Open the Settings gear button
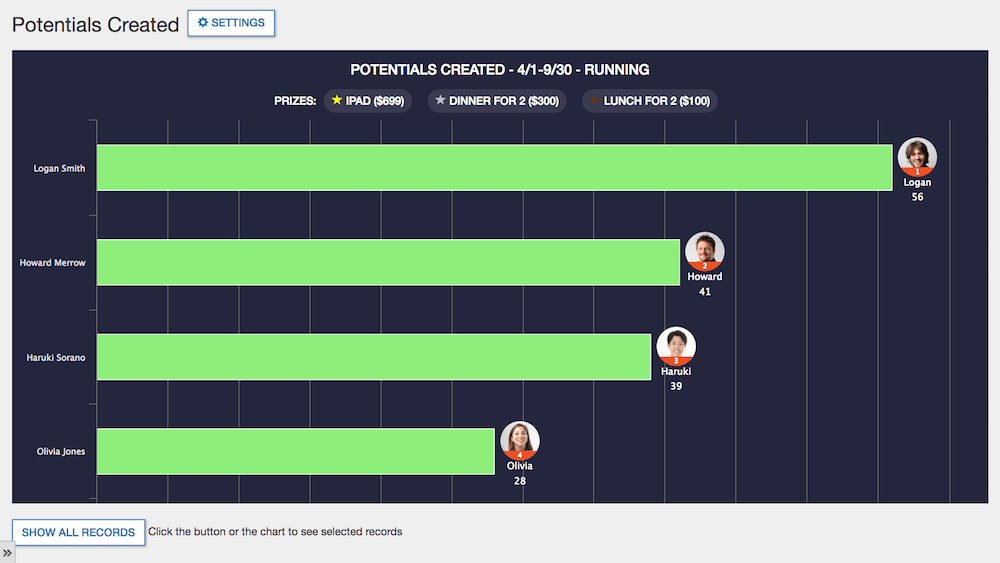The height and width of the screenshot is (563, 1000). [x=231, y=23]
